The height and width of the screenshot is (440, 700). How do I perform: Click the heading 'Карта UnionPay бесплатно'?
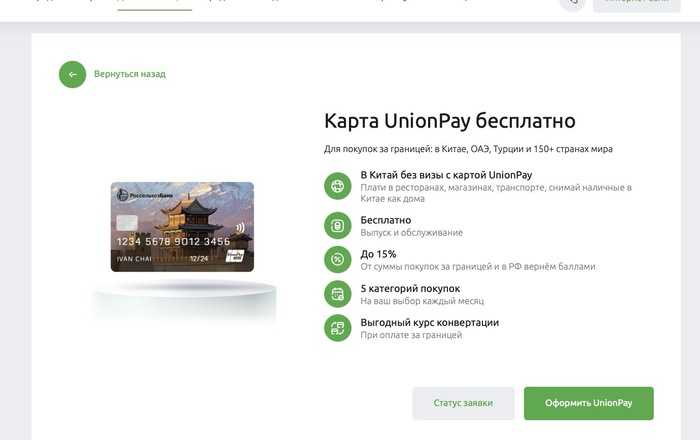(x=450, y=121)
